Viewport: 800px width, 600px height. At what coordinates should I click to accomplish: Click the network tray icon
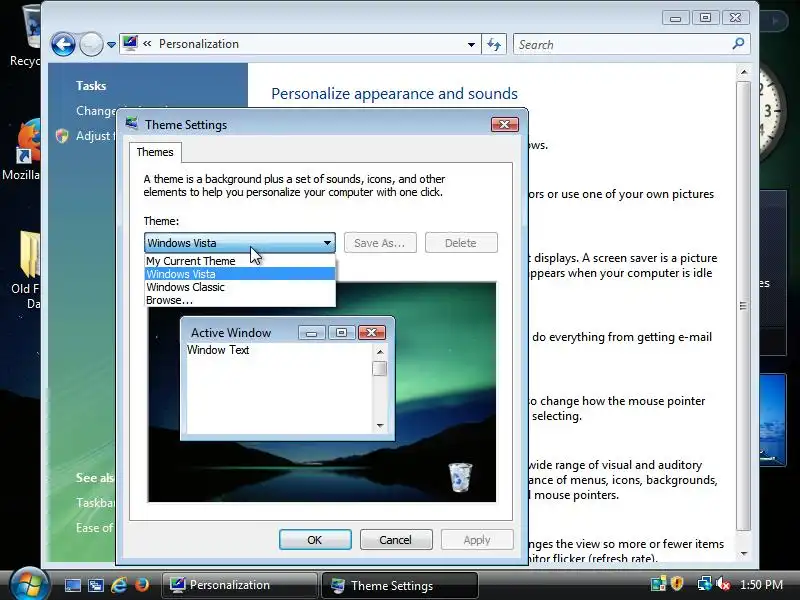(705, 584)
